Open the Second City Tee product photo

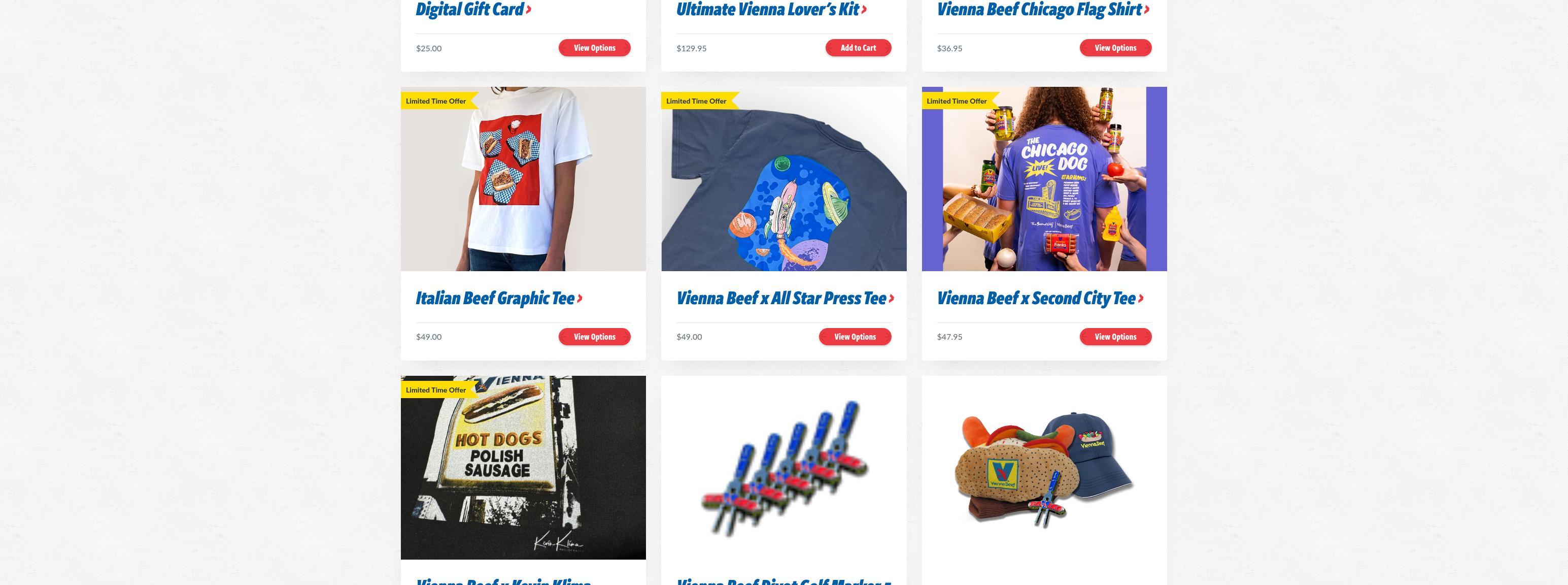point(1044,179)
